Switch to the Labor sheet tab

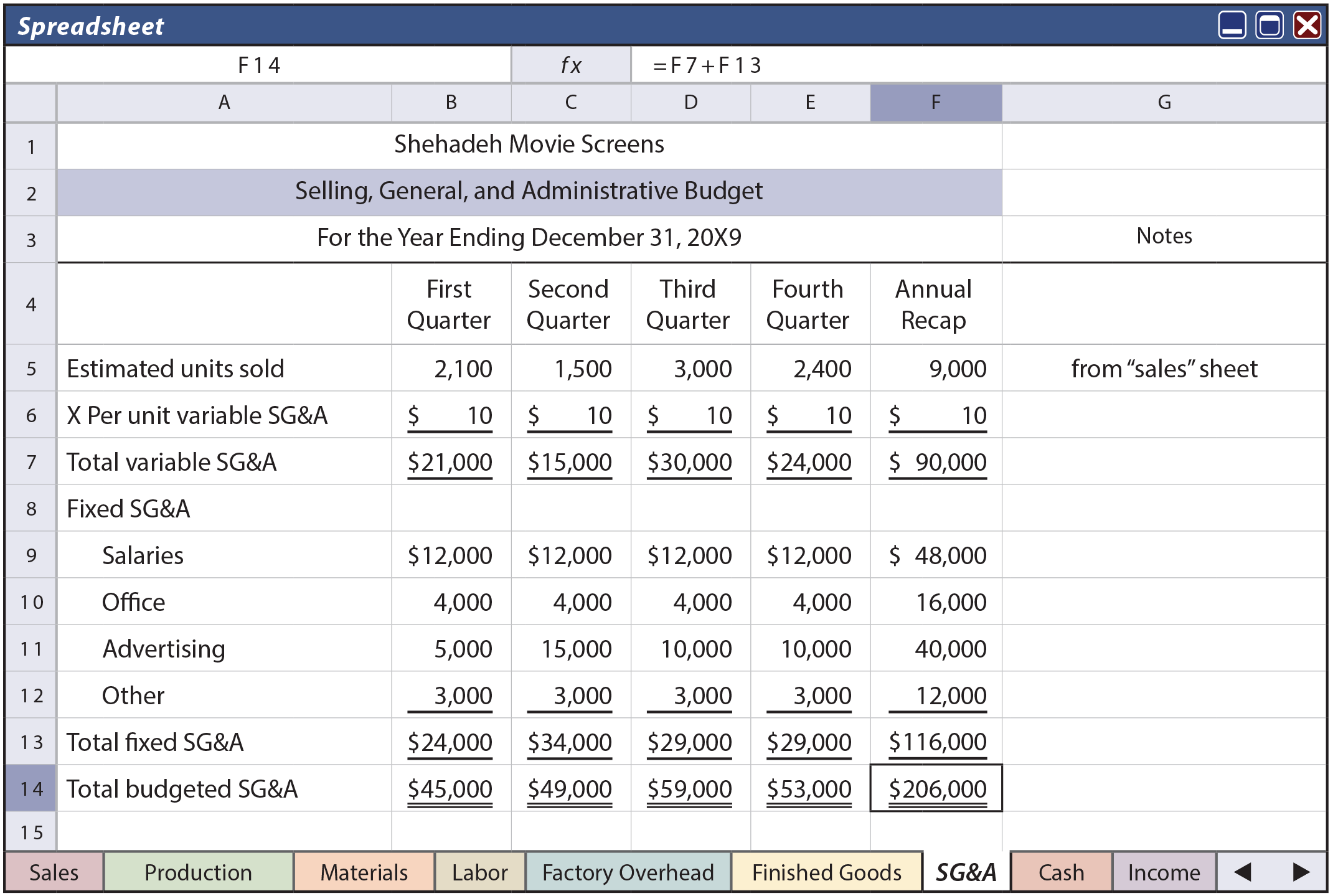pos(480,872)
